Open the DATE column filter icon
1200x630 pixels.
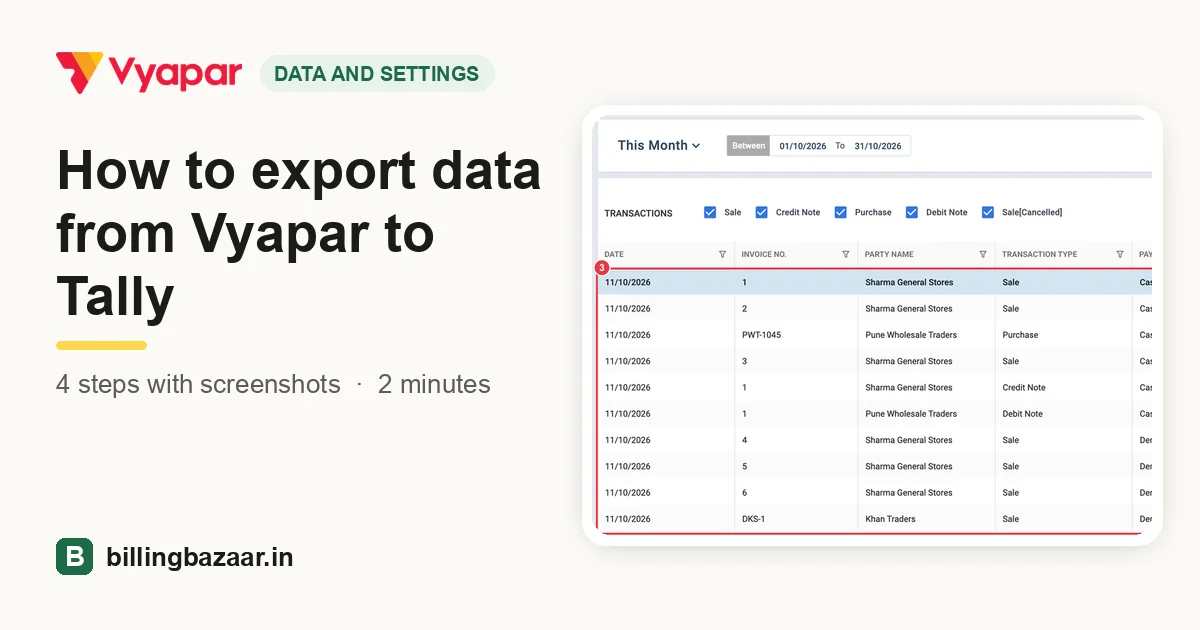coord(723,254)
